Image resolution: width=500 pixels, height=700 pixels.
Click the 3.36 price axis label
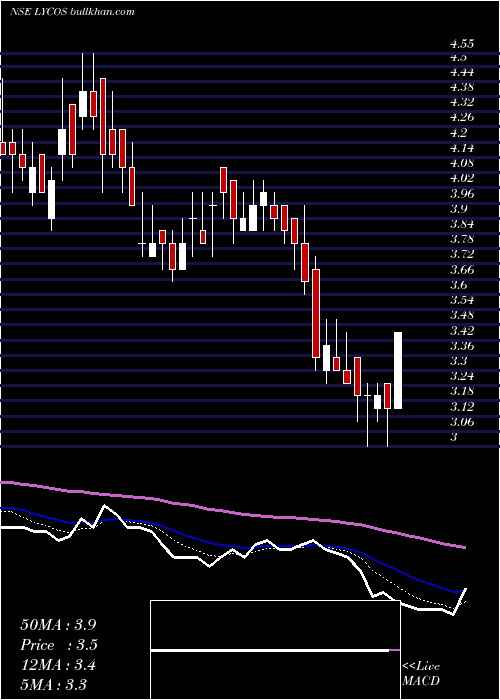pyautogui.click(x=462, y=346)
